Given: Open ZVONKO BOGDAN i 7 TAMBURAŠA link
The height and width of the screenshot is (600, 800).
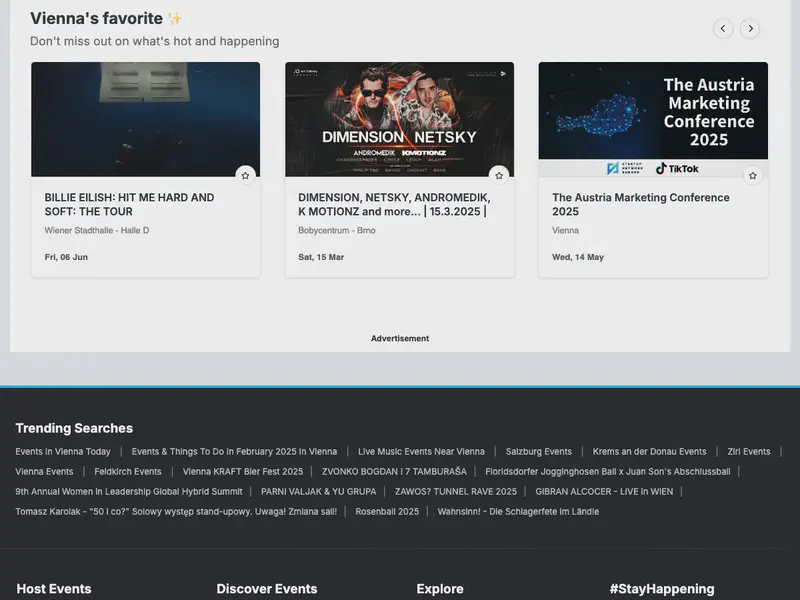Looking at the screenshot, I should 394,471.
